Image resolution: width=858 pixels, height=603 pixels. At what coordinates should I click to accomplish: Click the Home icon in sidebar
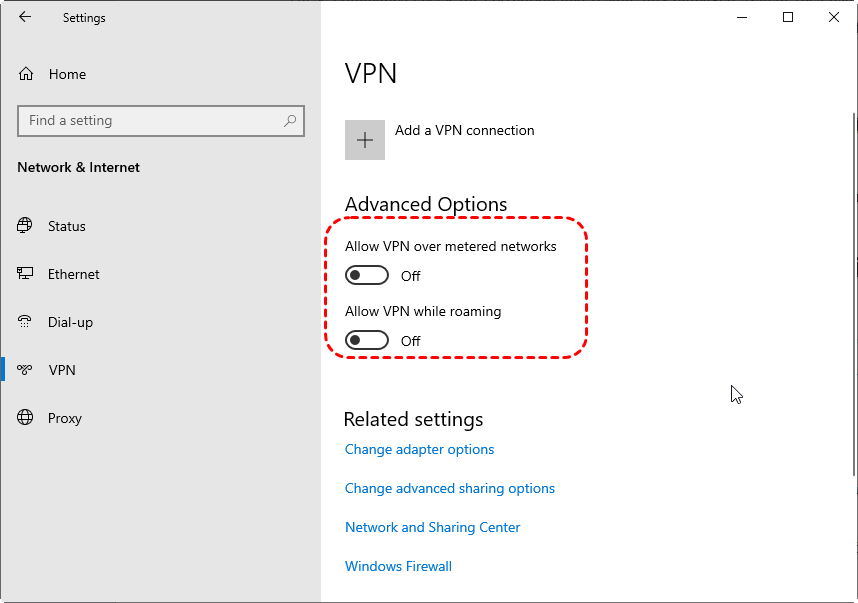[x=26, y=74]
